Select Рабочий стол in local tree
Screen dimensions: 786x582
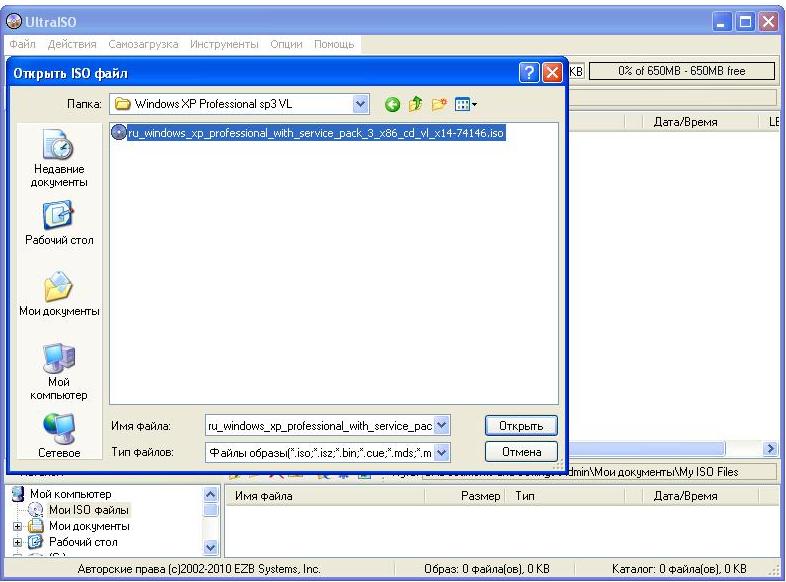tap(83, 542)
